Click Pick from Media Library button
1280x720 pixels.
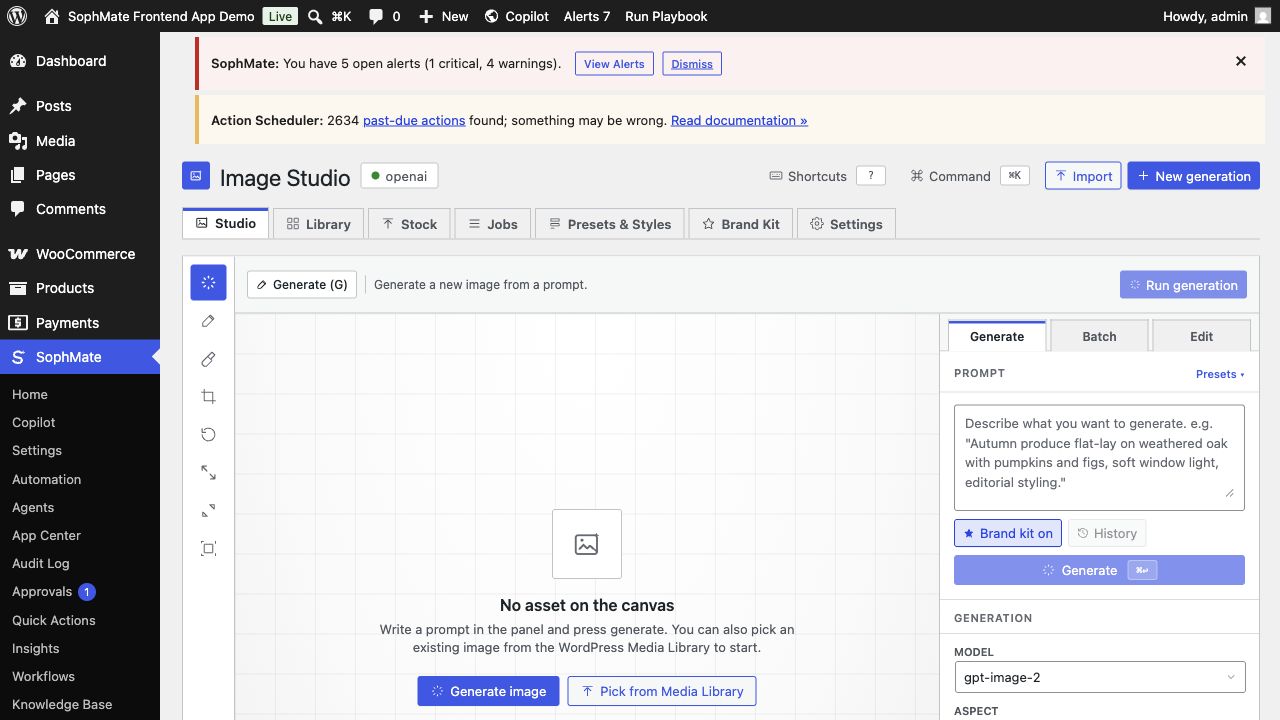(x=662, y=691)
